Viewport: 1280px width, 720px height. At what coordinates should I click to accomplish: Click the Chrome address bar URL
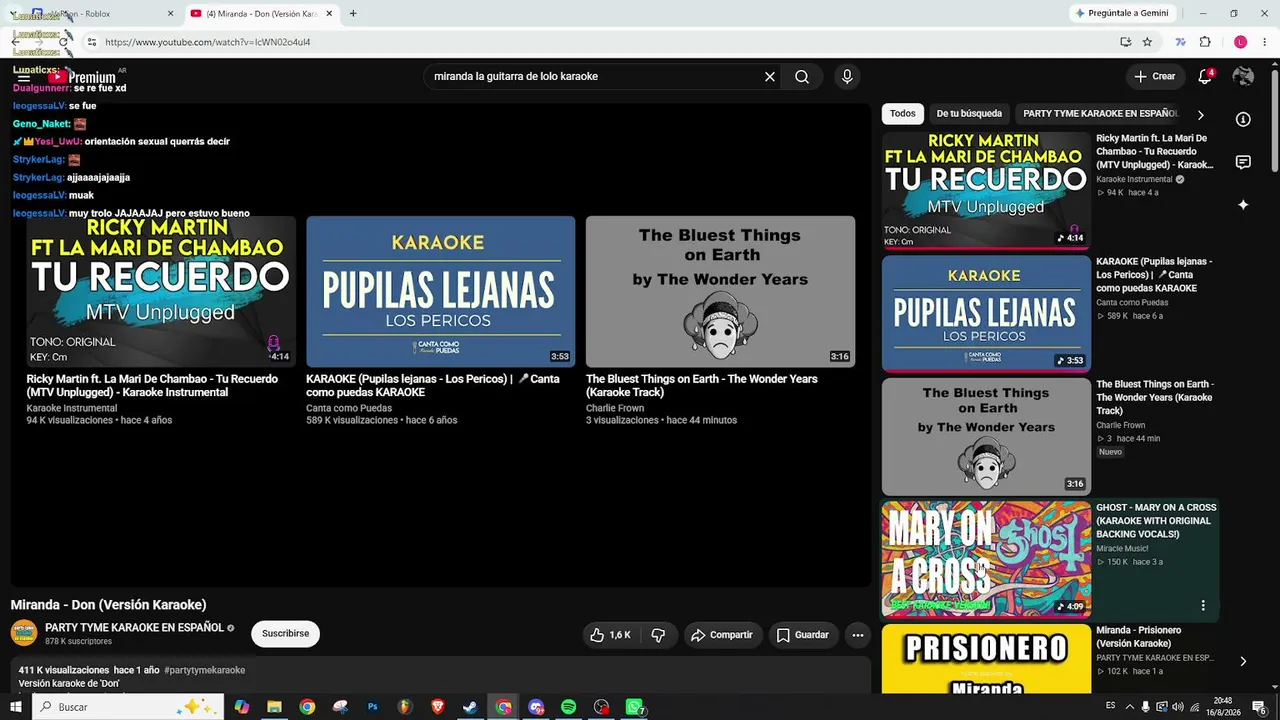pyautogui.click(x=208, y=42)
